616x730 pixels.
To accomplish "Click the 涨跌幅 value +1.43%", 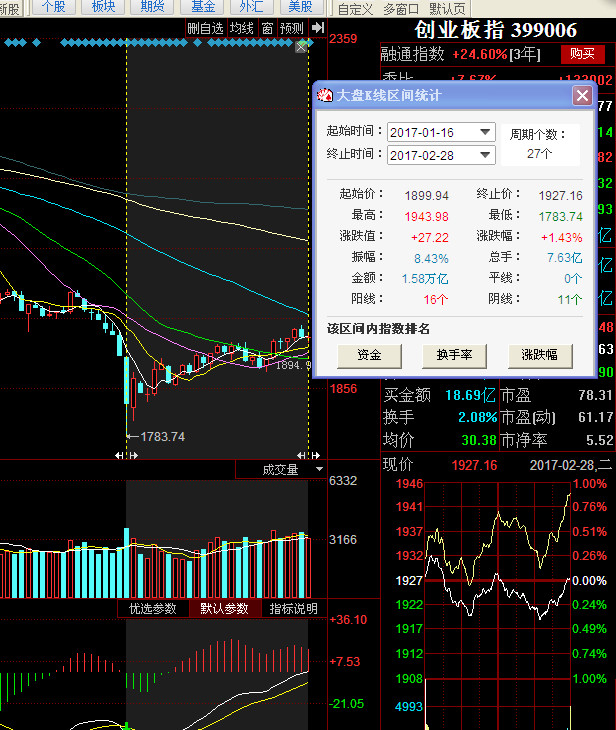I will pyautogui.click(x=562, y=237).
